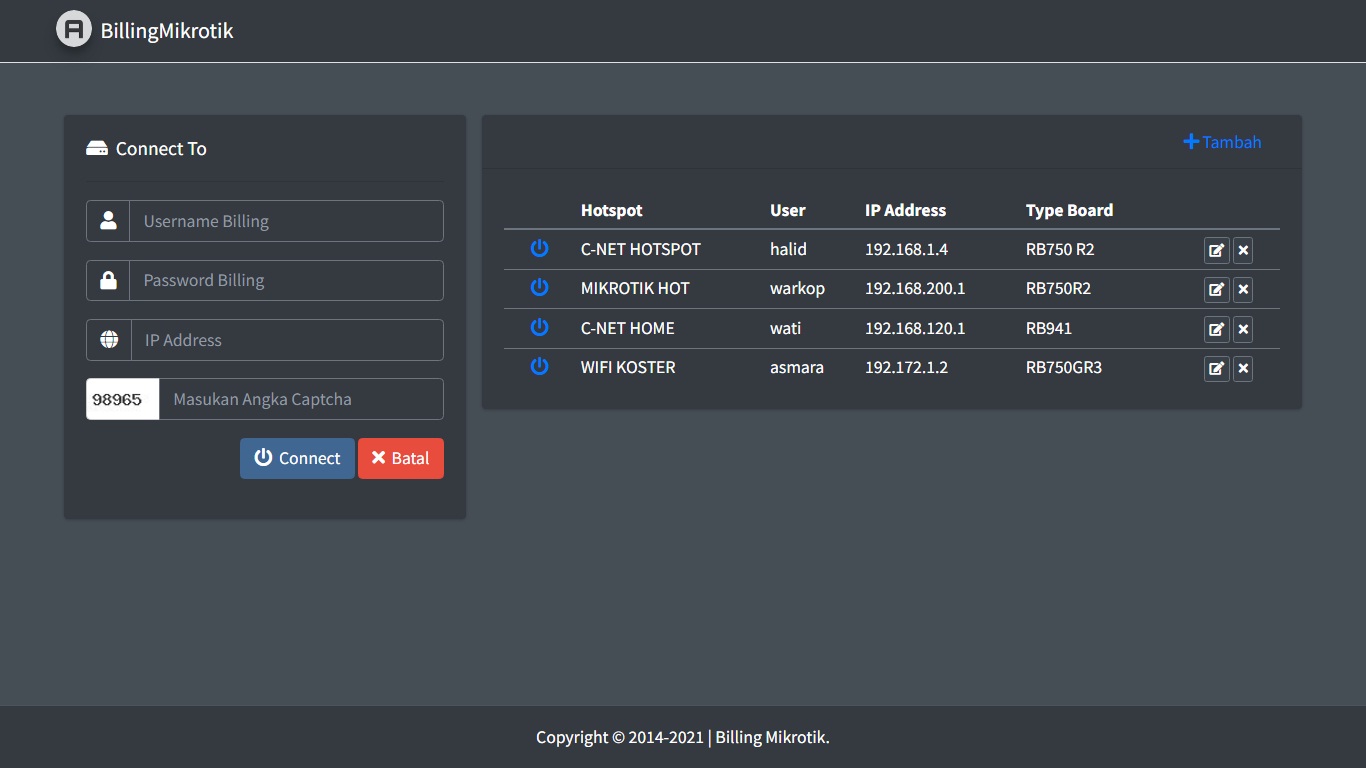Image resolution: width=1366 pixels, height=768 pixels.
Task: Click into the Password Billing field
Action: click(x=286, y=280)
